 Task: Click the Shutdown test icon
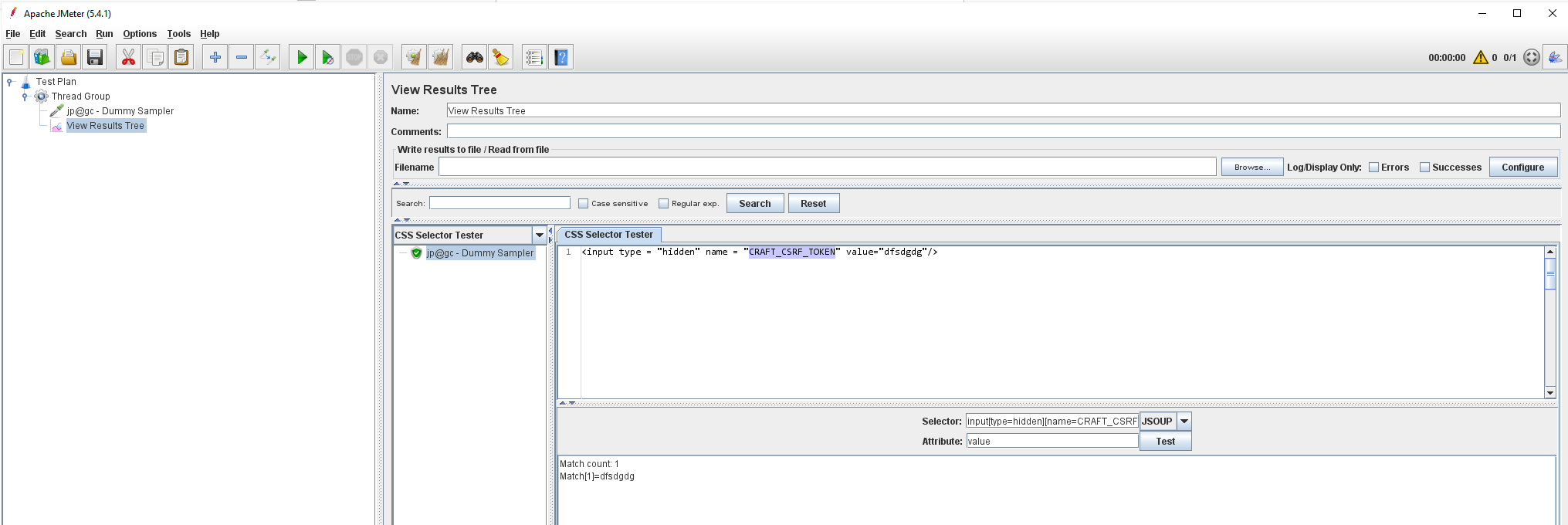381,57
